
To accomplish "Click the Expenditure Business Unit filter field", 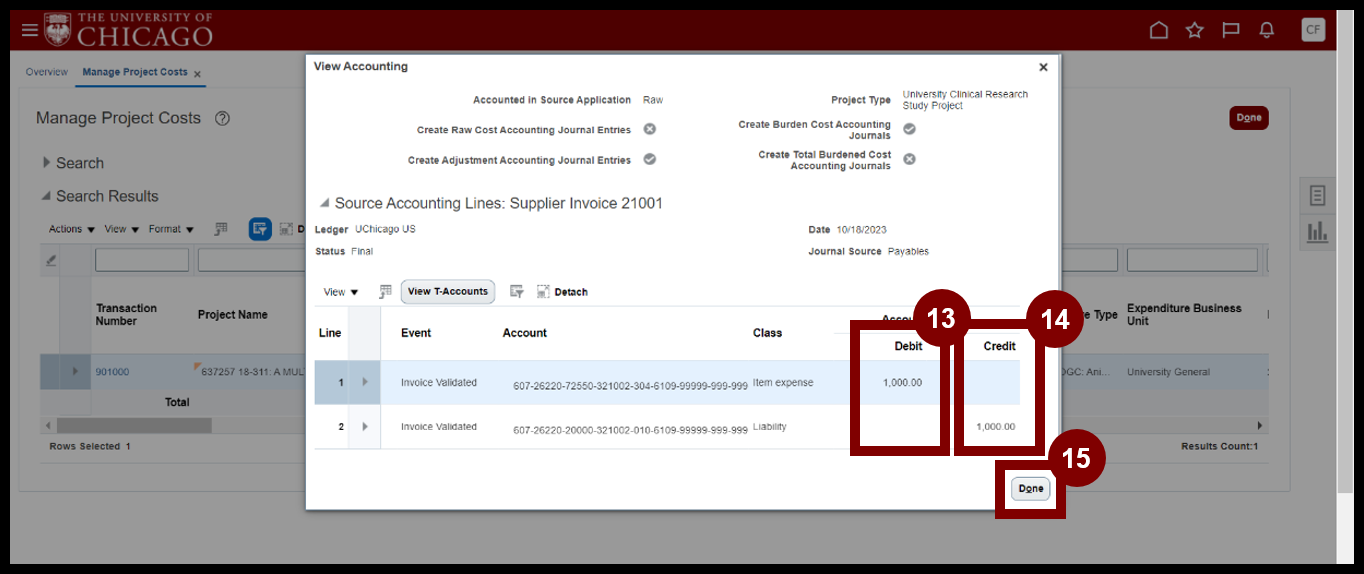I will tap(1192, 260).
